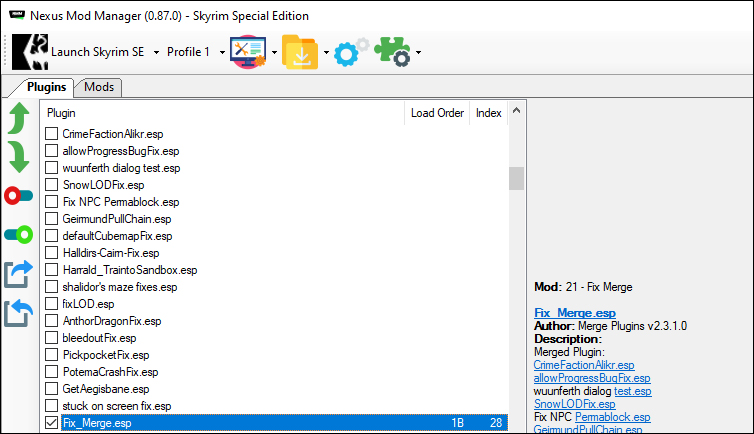The height and width of the screenshot is (434, 754).
Task: Uncheck the Fix_Merge.esp checkbox
Action: [51, 422]
